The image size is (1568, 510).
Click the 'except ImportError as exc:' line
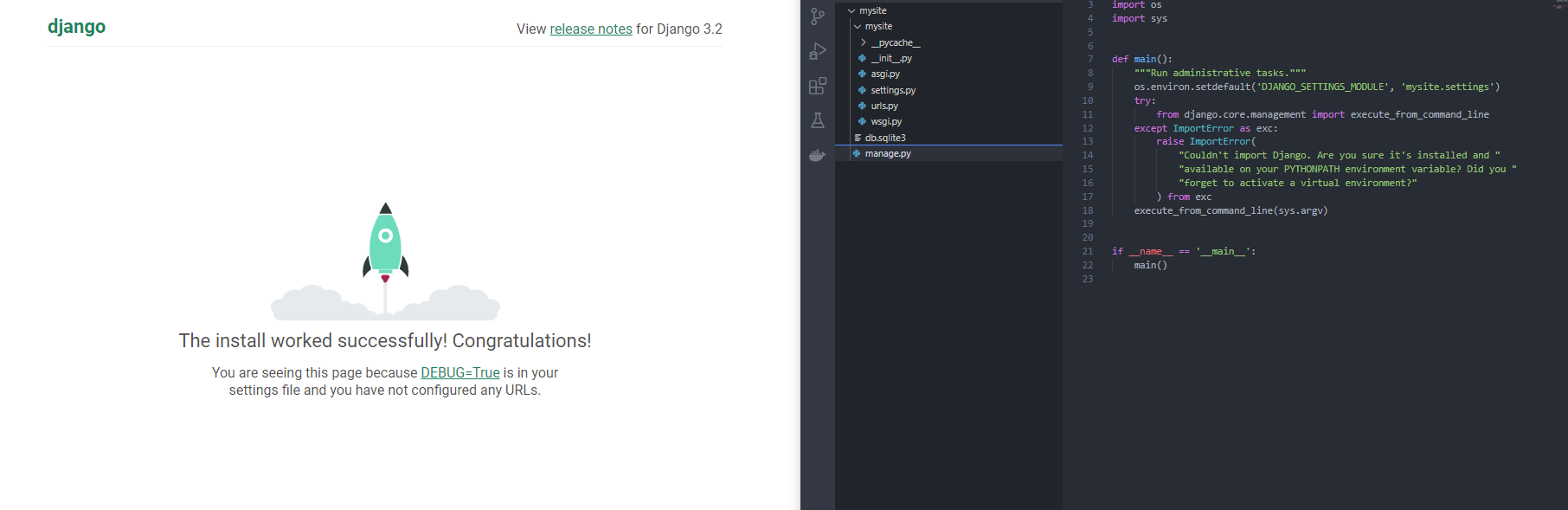[1205, 128]
